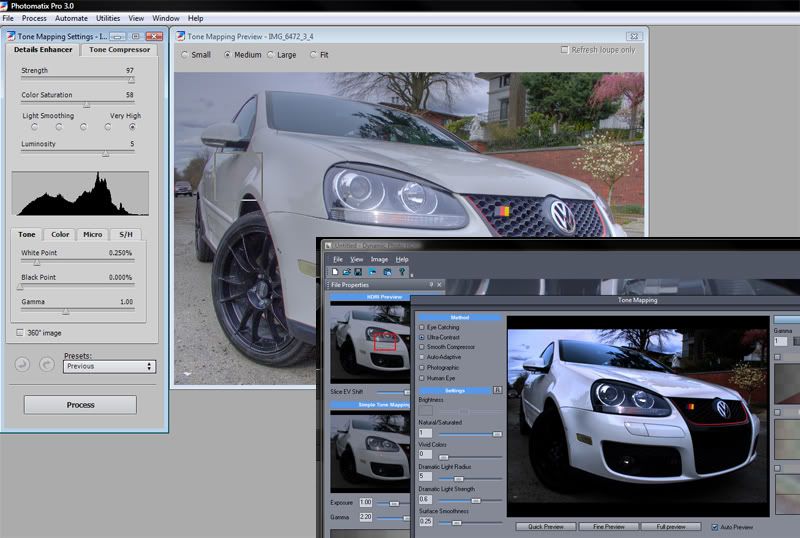The width and height of the screenshot is (800, 538).
Task: Select Medium preview size
Action: (x=227, y=55)
